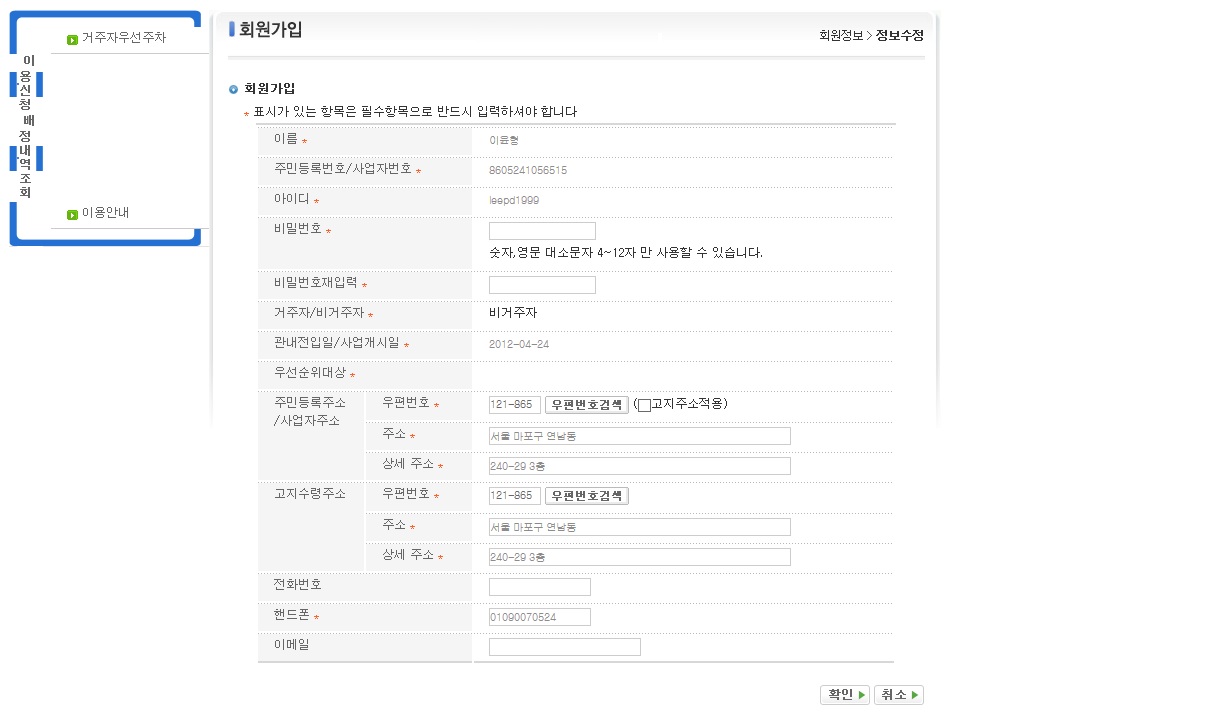Select the 이용신청 vertical sidebar tab
This screenshot has height=726, width=1218.
[27, 83]
